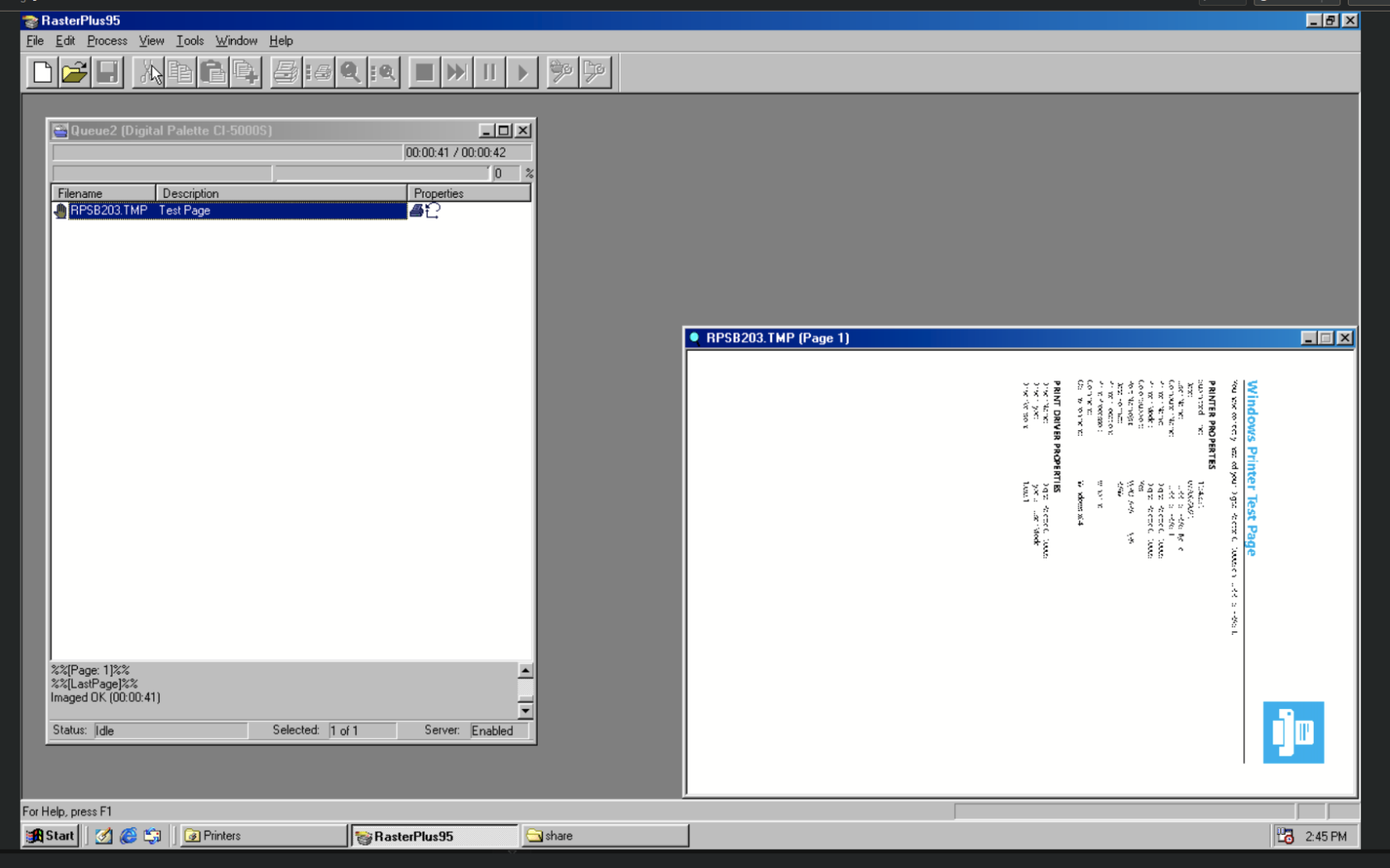The height and width of the screenshot is (868, 1390).
Task: Pause the queue with the pause button
Action: click(490, 73)
